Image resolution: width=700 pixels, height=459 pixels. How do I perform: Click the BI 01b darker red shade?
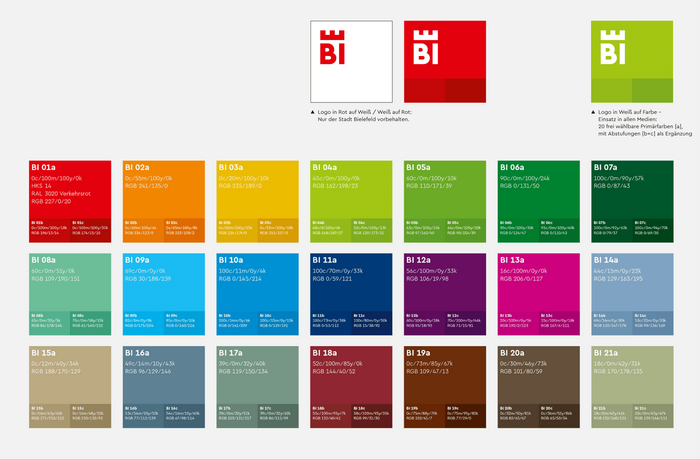(50, 230)
